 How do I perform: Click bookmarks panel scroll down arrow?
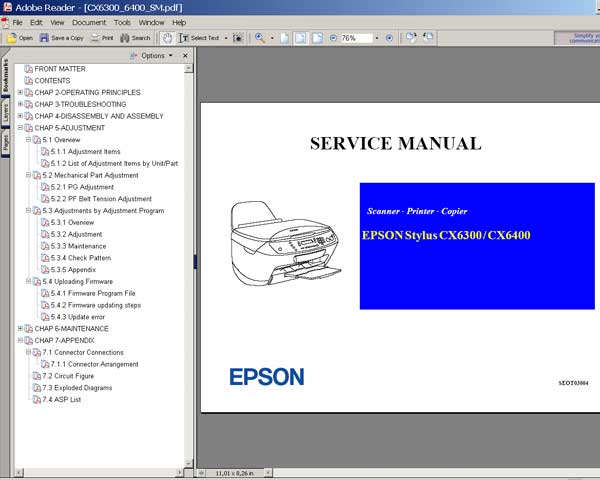click(x=188, y=463)
